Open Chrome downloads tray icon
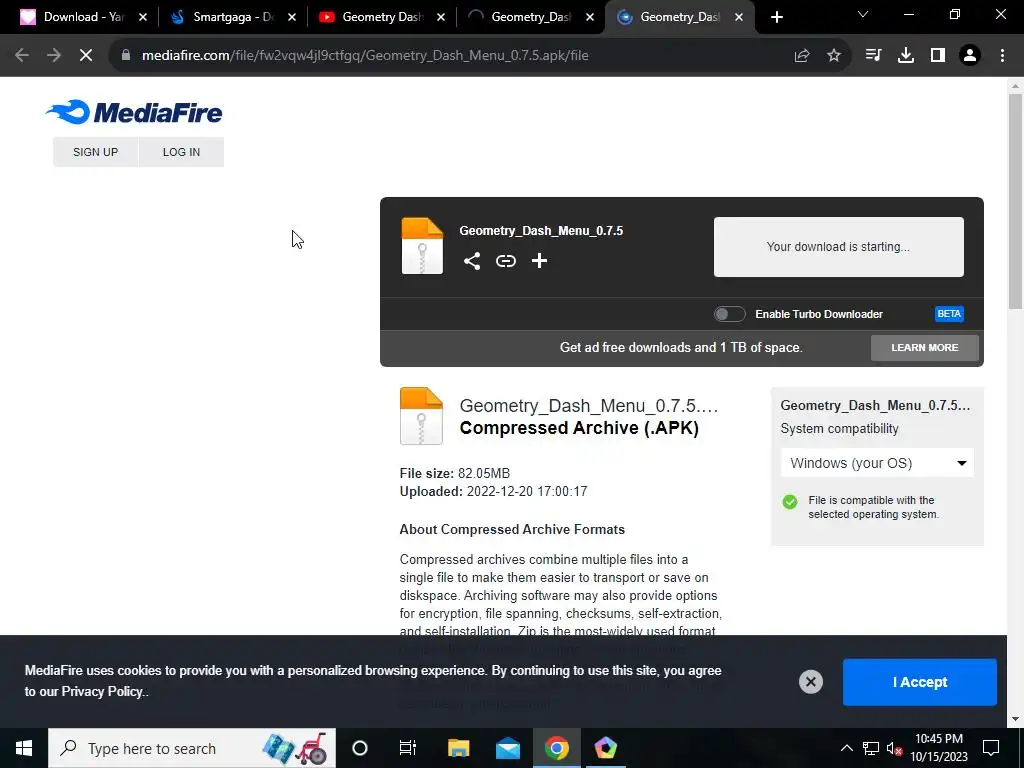The width and height of the screenshot is (1024, 768). tap(906, 56)
